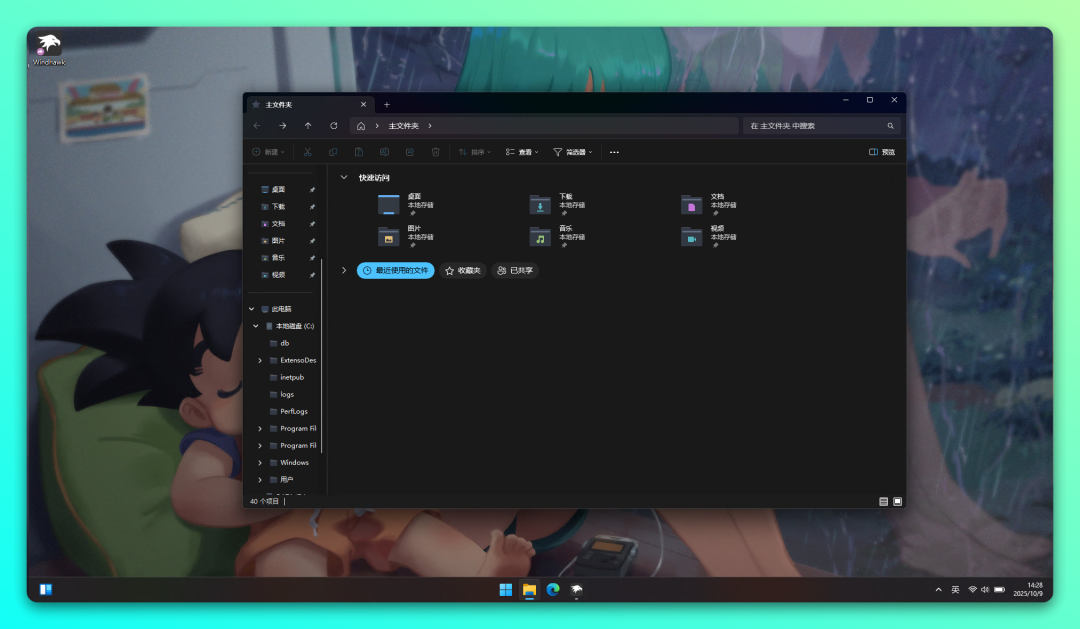Viewport: 1080px width, 629px height.
Task: Launch Microsoft Edge from the taskbar
Action: pyautogui.click(x=552, y=589)
